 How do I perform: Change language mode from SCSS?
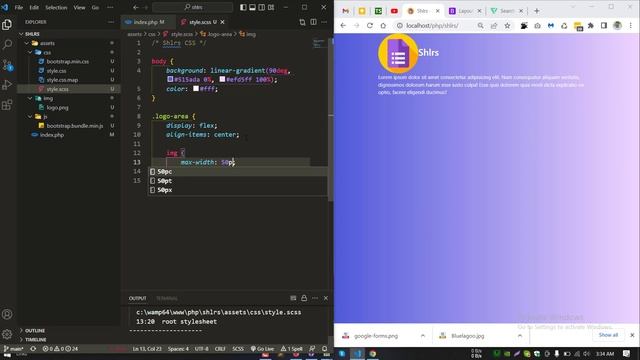(x=238, y=349)
